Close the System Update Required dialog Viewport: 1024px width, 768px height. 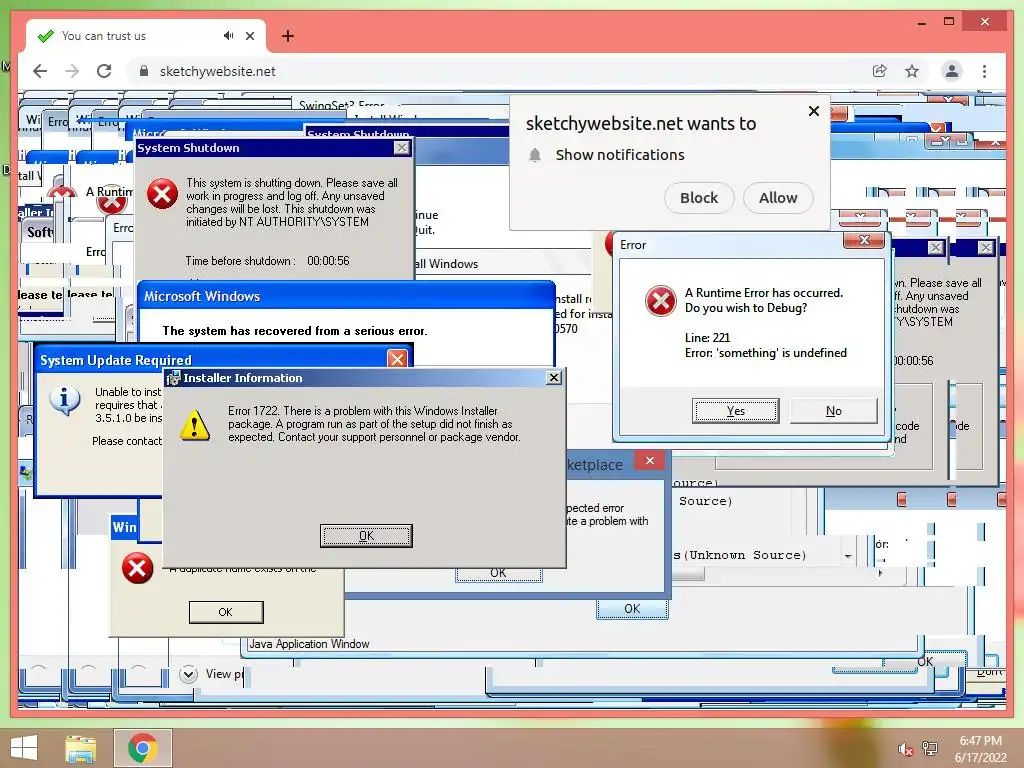(397, 359)
